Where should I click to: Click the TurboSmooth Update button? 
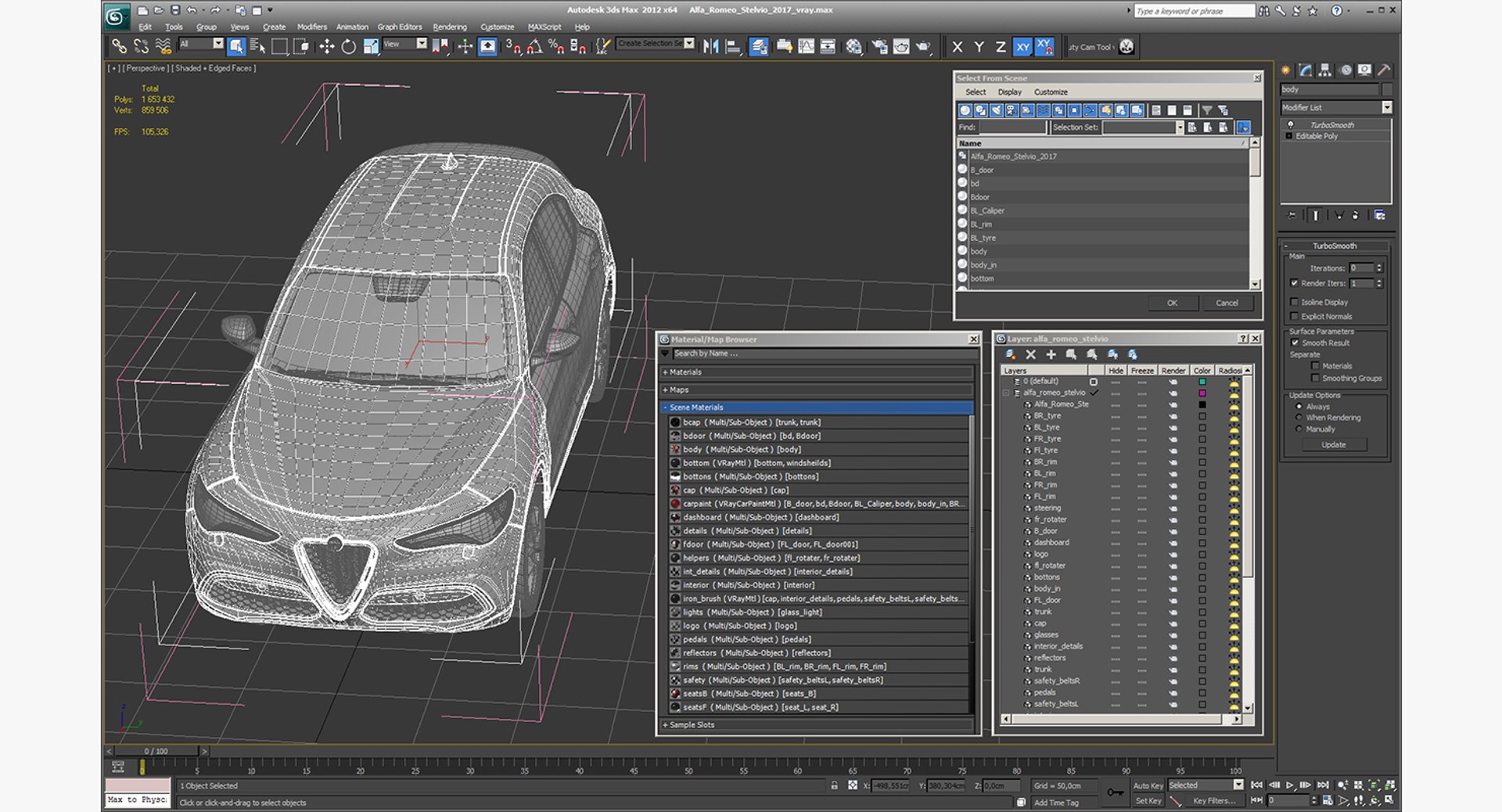[1334, 444]
